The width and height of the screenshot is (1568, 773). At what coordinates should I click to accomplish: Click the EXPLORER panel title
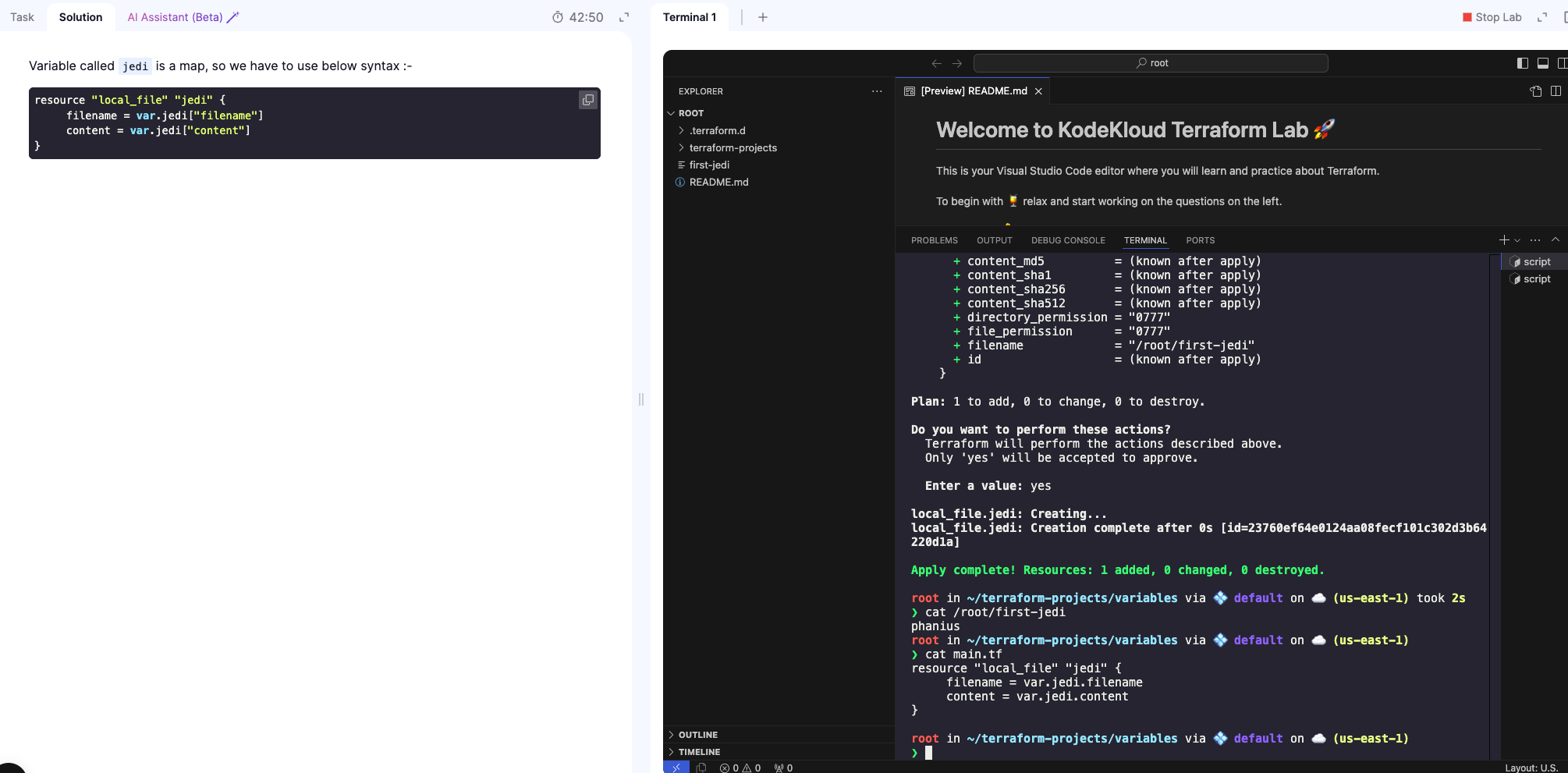pos(701,91)
